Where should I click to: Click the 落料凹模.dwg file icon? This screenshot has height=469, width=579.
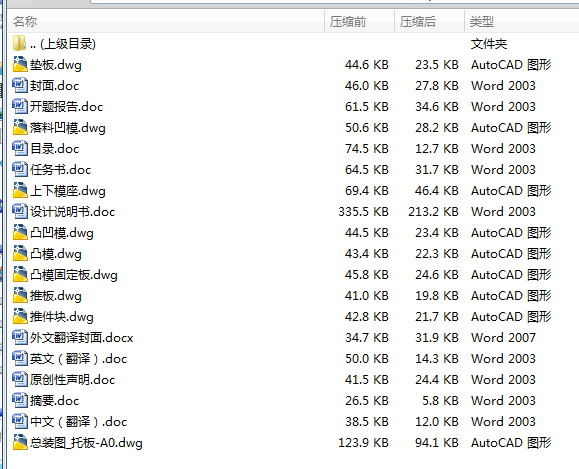pyautogui.click(x=20, y=127)
